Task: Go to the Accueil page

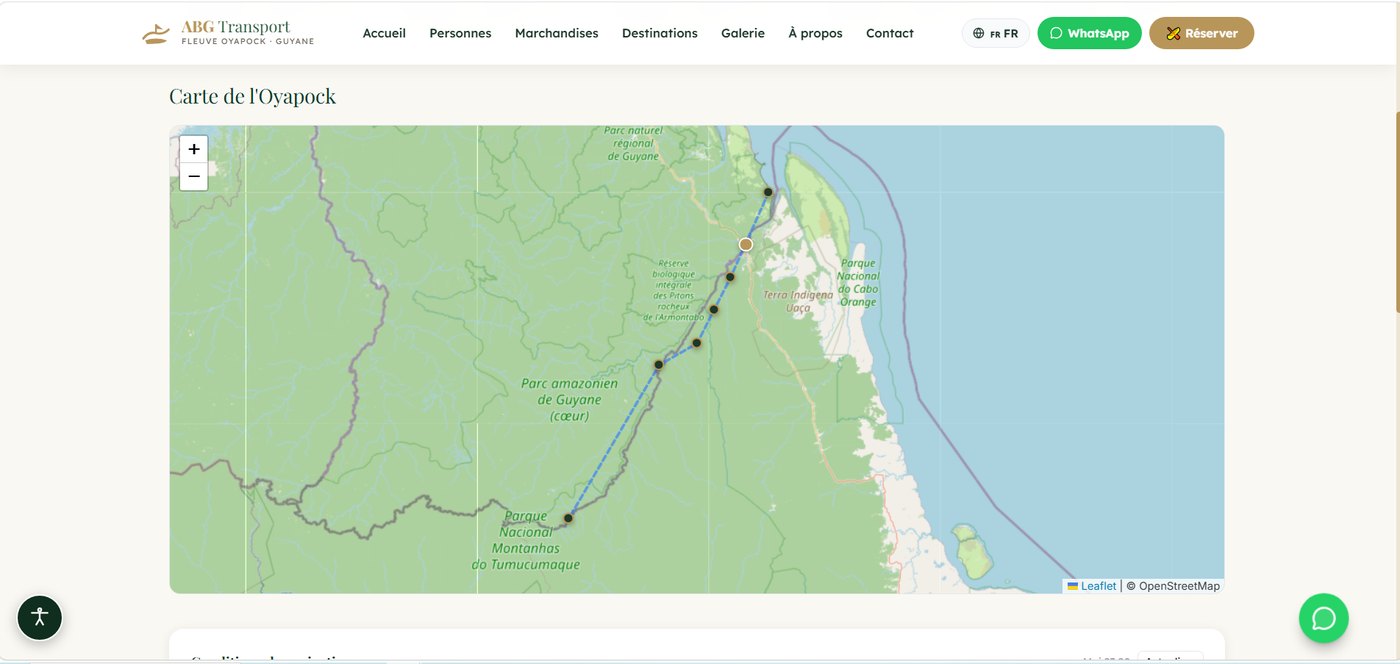Action: tap(384, 33)
